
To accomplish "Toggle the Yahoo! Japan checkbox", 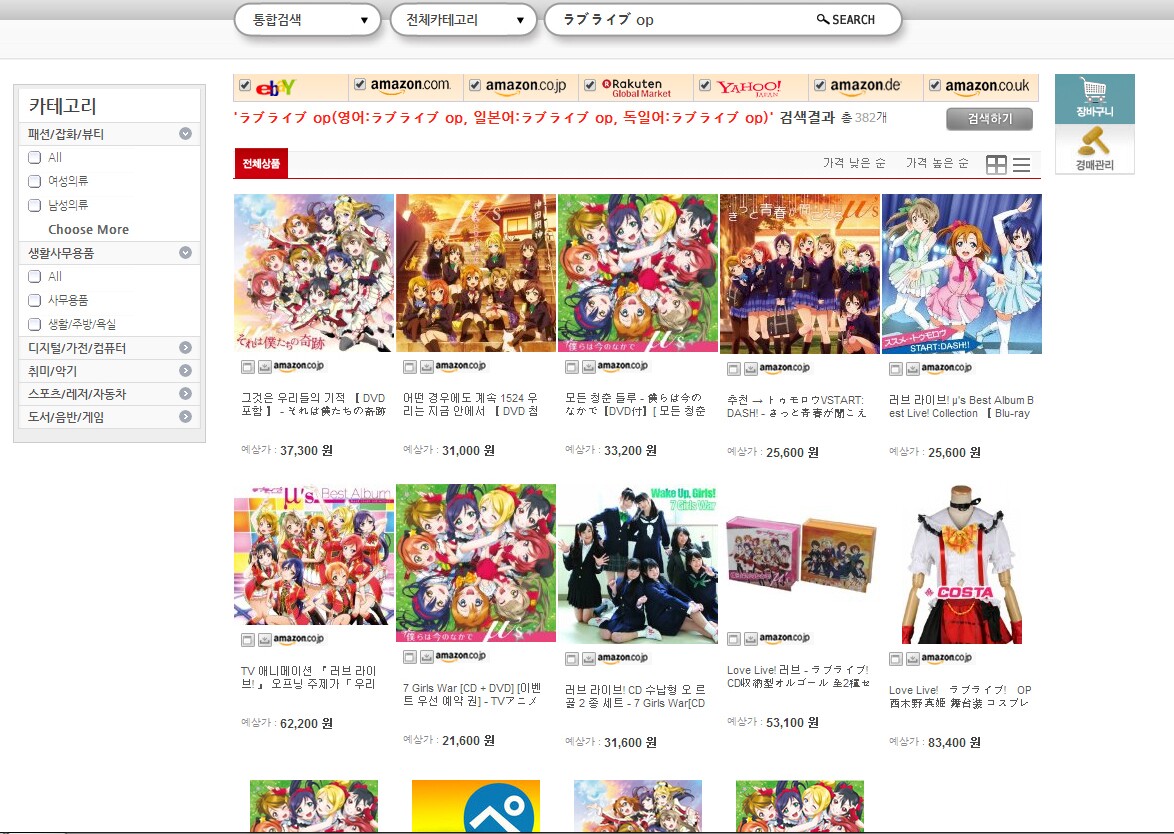I will click(x=705, y=85).
